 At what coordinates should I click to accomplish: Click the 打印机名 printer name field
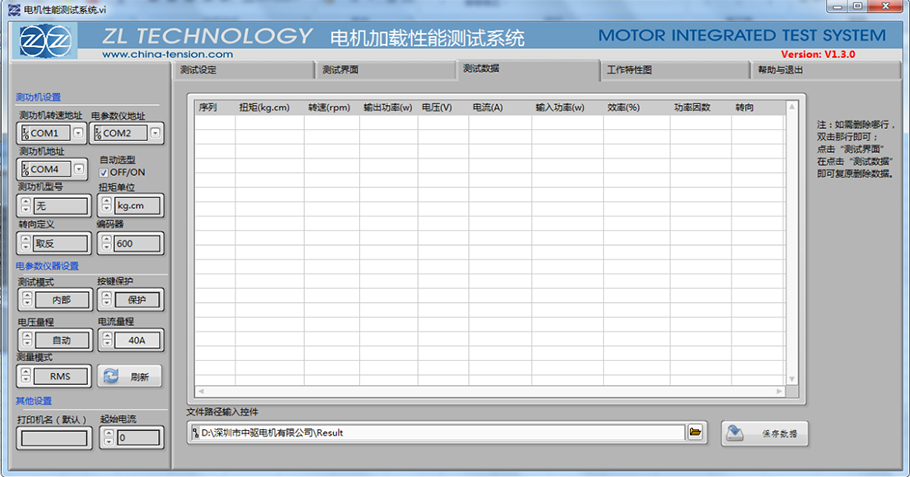point(56,437)
